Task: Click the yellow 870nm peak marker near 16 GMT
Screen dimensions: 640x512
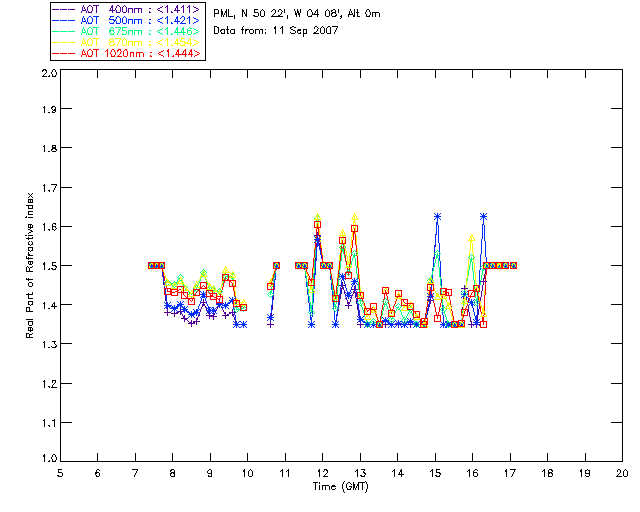Action: pyautogui.click(x=472, y=238)
